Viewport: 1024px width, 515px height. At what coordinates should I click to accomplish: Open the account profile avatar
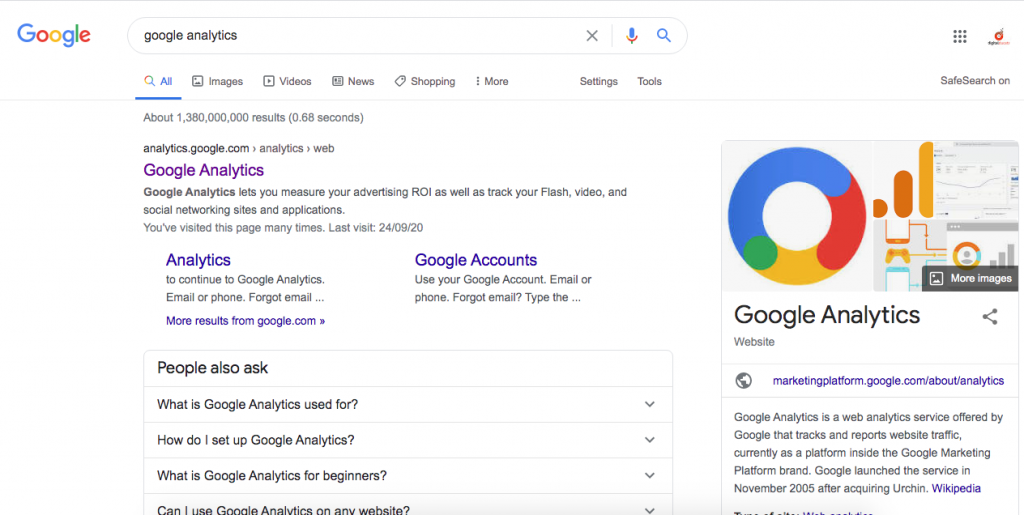coord(999,37)
